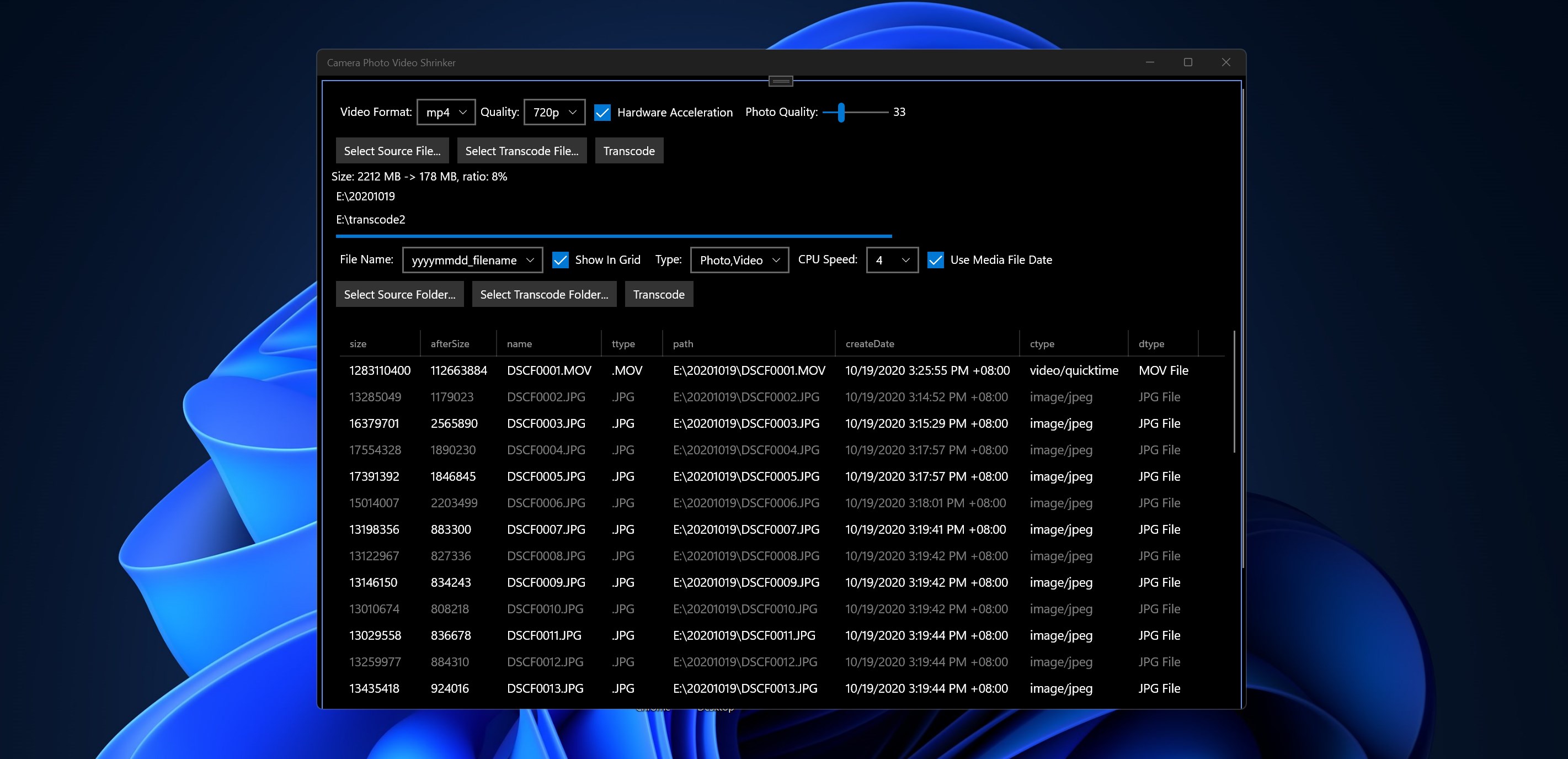Open the CPU Speed dropdown
This screenshot has height=759, width=1568.
(x=892, y=260)
